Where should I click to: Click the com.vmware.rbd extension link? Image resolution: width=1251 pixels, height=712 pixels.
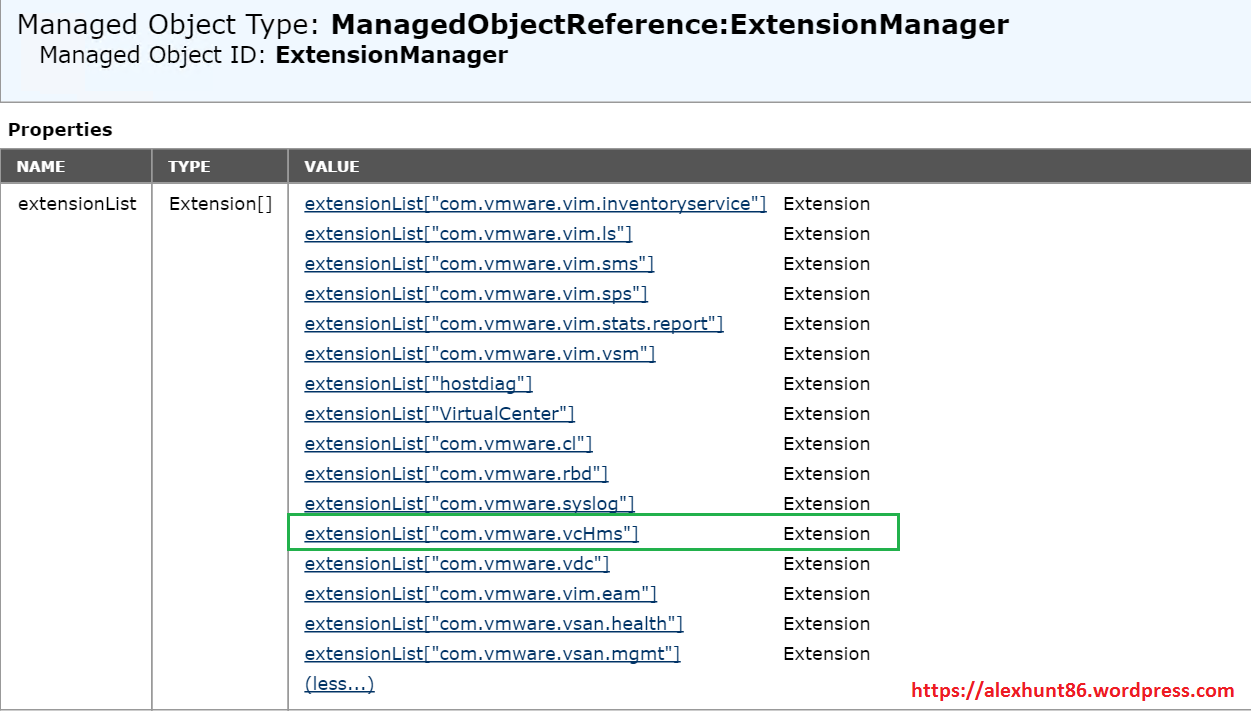point(456,474)
